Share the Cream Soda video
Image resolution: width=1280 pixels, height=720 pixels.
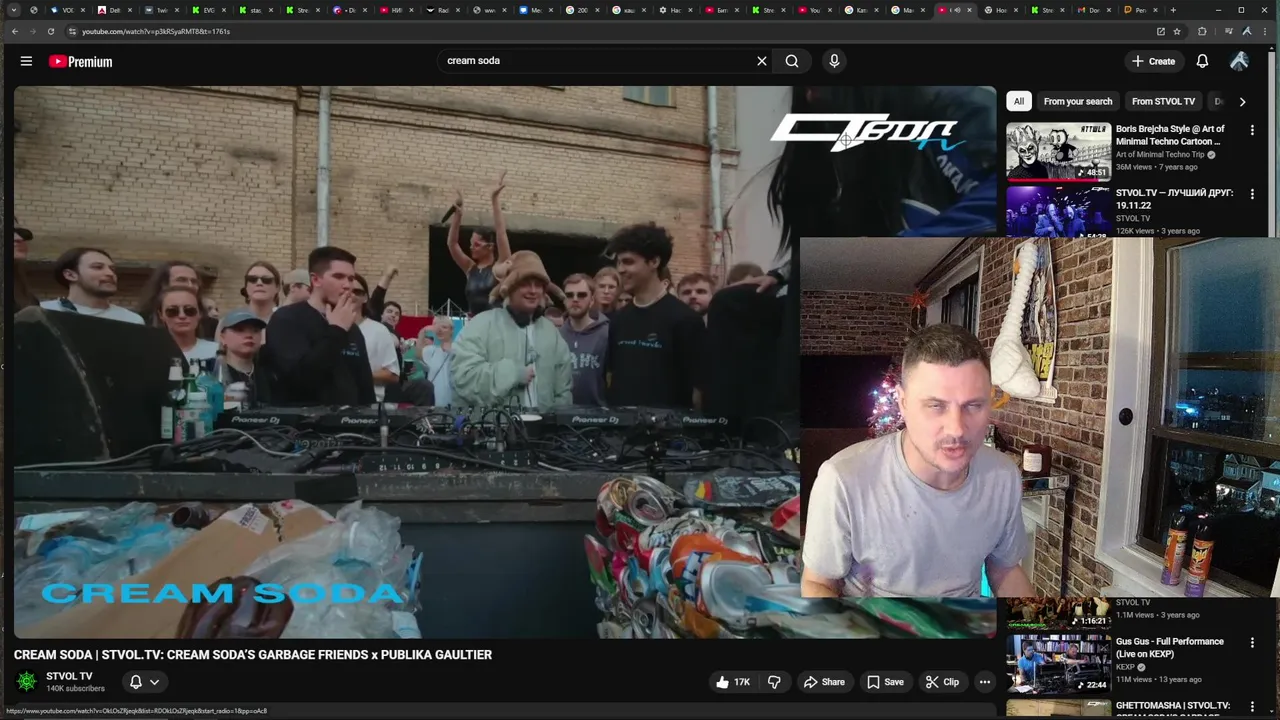pyautogui.click(x=824, y=682)
